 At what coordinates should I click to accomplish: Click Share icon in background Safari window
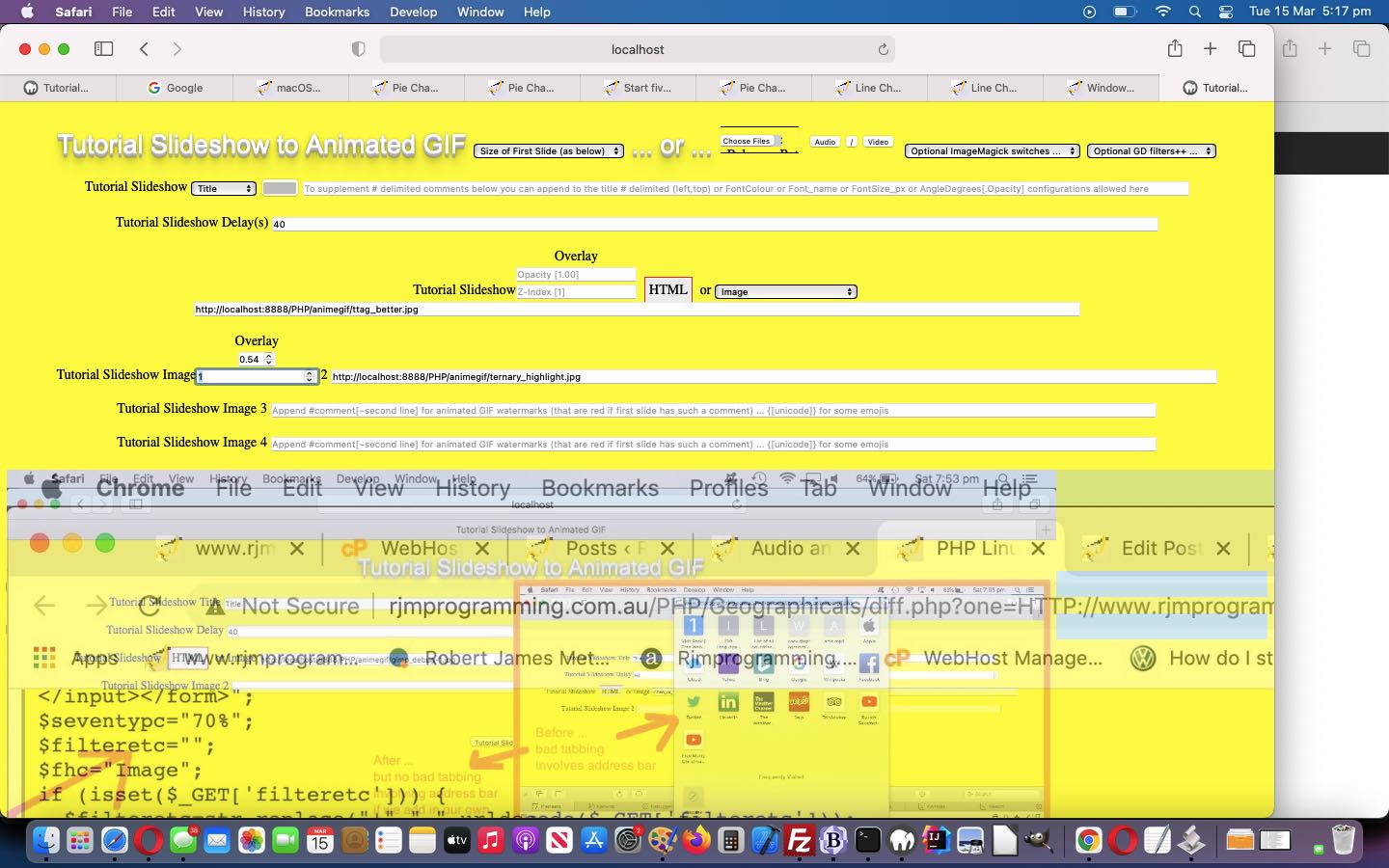[x=1290, y=48]
